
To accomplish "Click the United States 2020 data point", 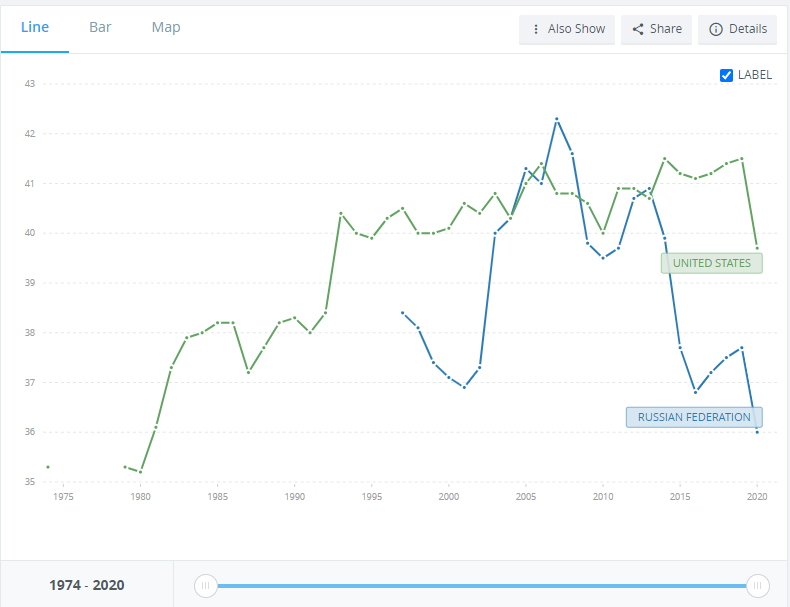I will (x=757, y=248).
